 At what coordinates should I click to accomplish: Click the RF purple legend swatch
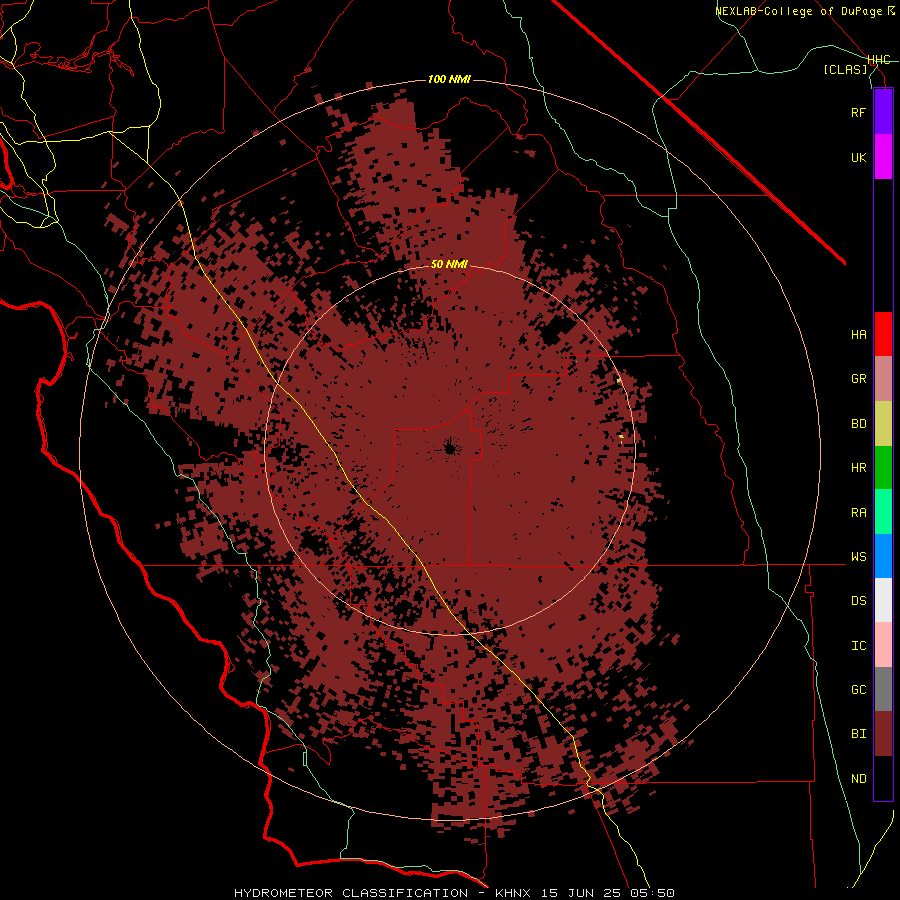pos(883,112)
